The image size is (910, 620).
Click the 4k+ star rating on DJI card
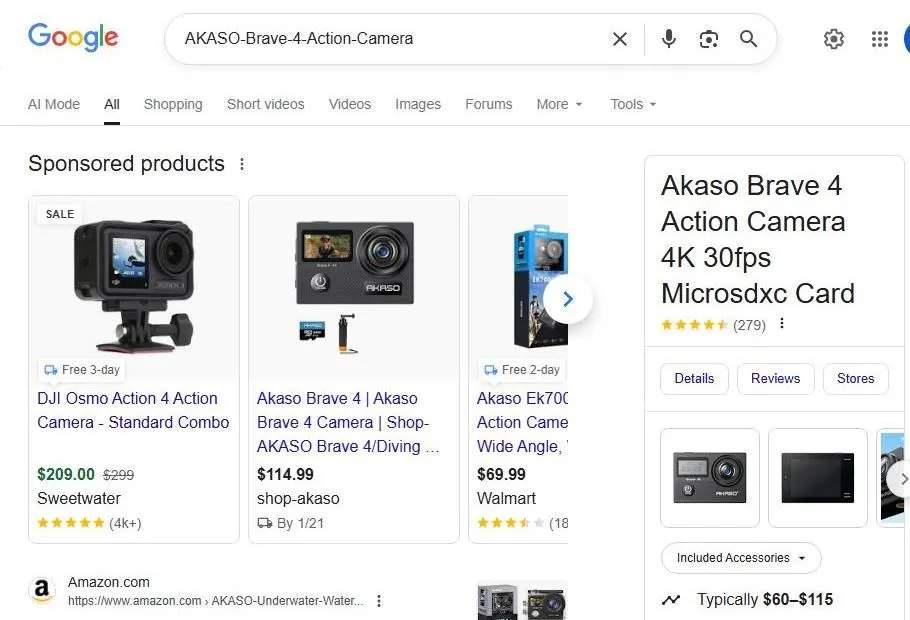89,523
